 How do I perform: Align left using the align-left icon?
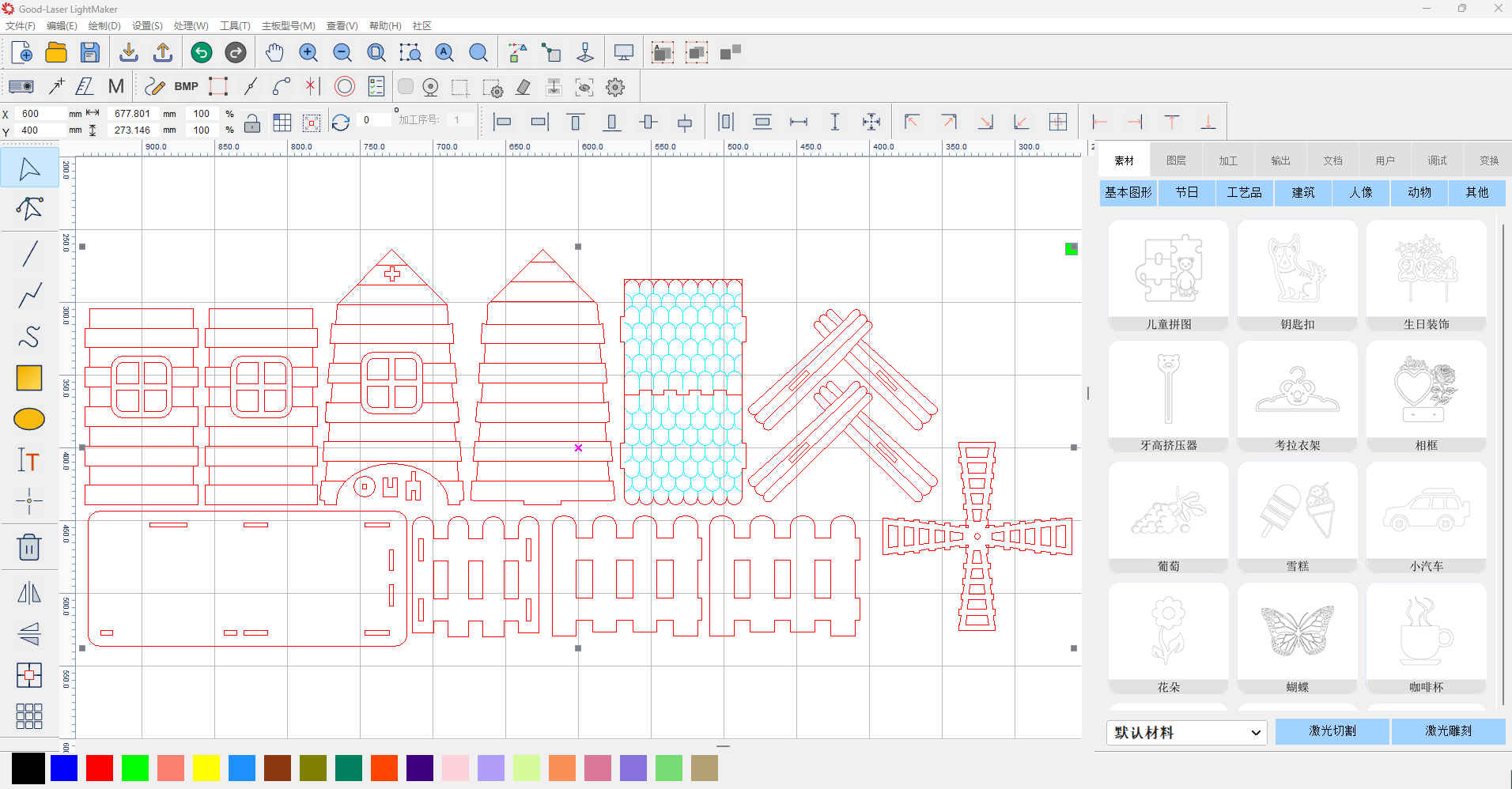point(502,122)
